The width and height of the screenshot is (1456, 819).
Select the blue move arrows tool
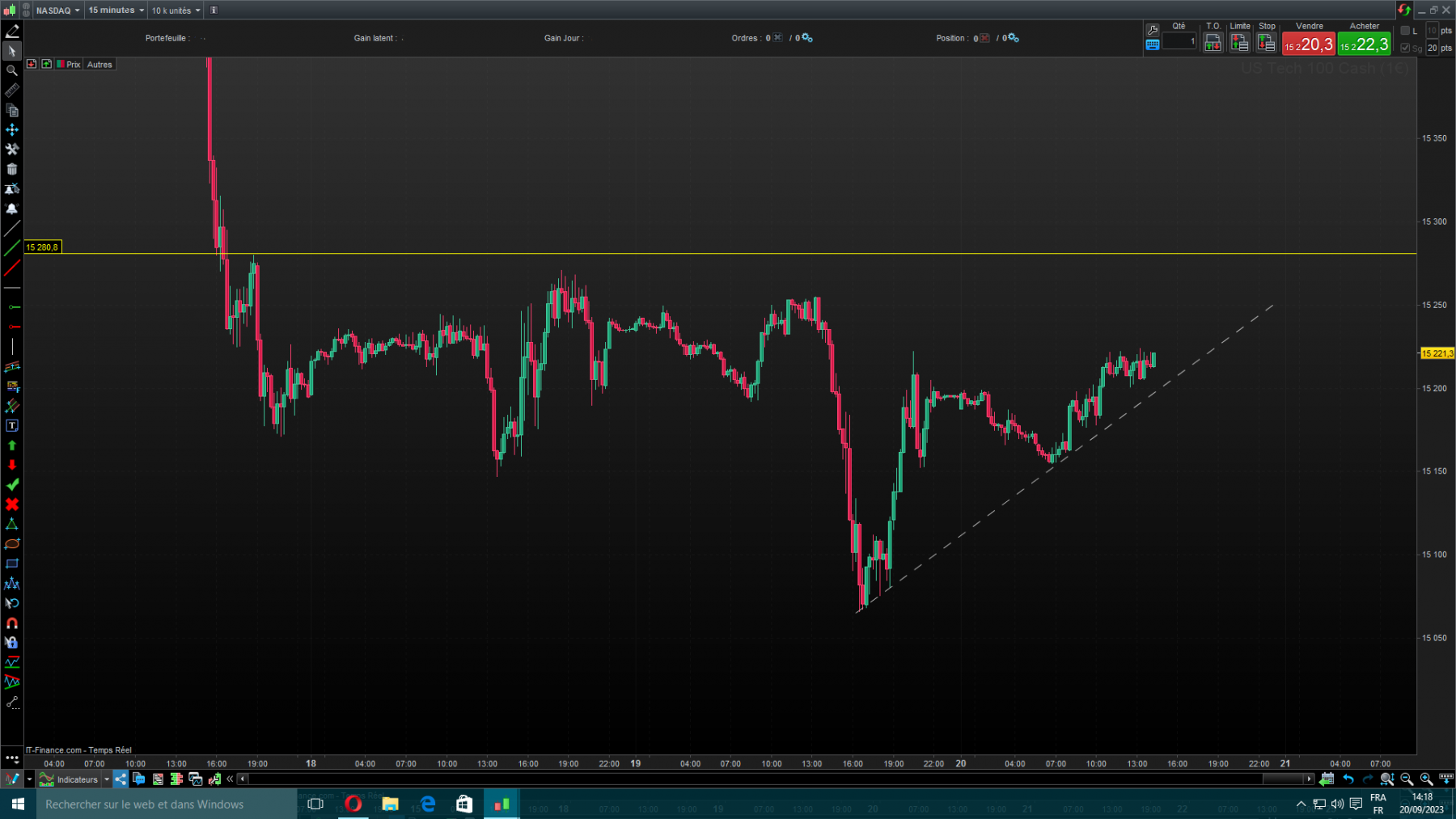pos(12,129)
